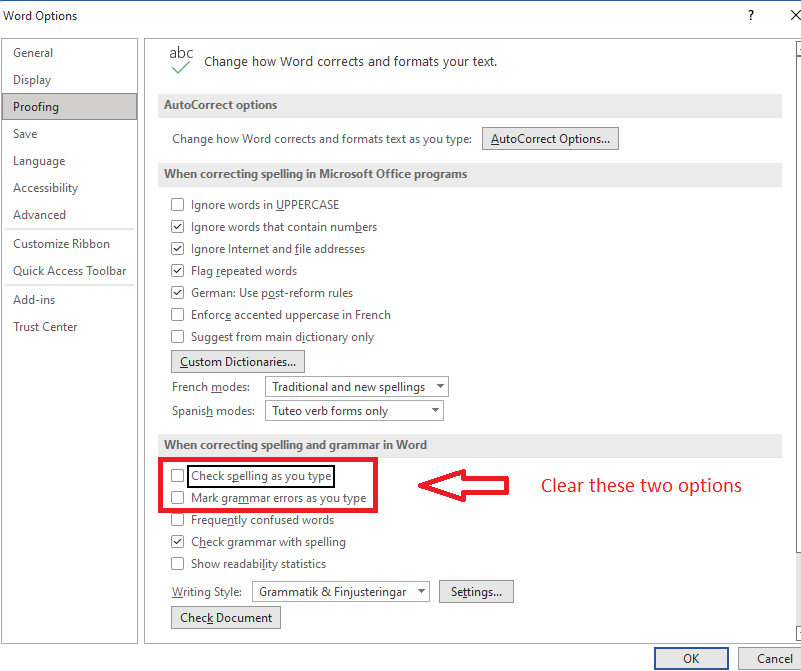Select the Proofing category
This screenshot has height=671, width=801.
click(x=69, y=107)
